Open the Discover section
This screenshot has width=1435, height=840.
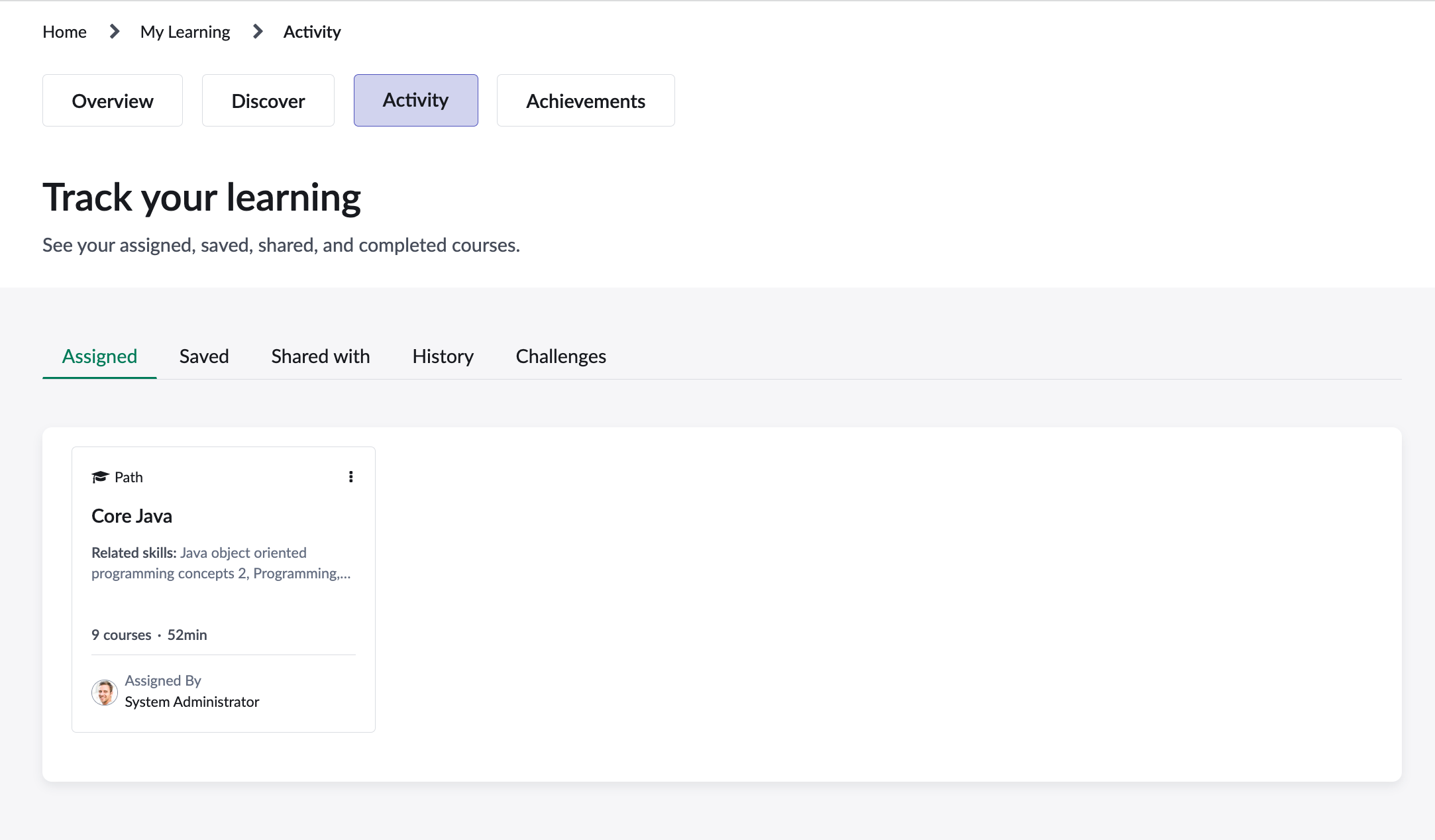click(268, 101)
